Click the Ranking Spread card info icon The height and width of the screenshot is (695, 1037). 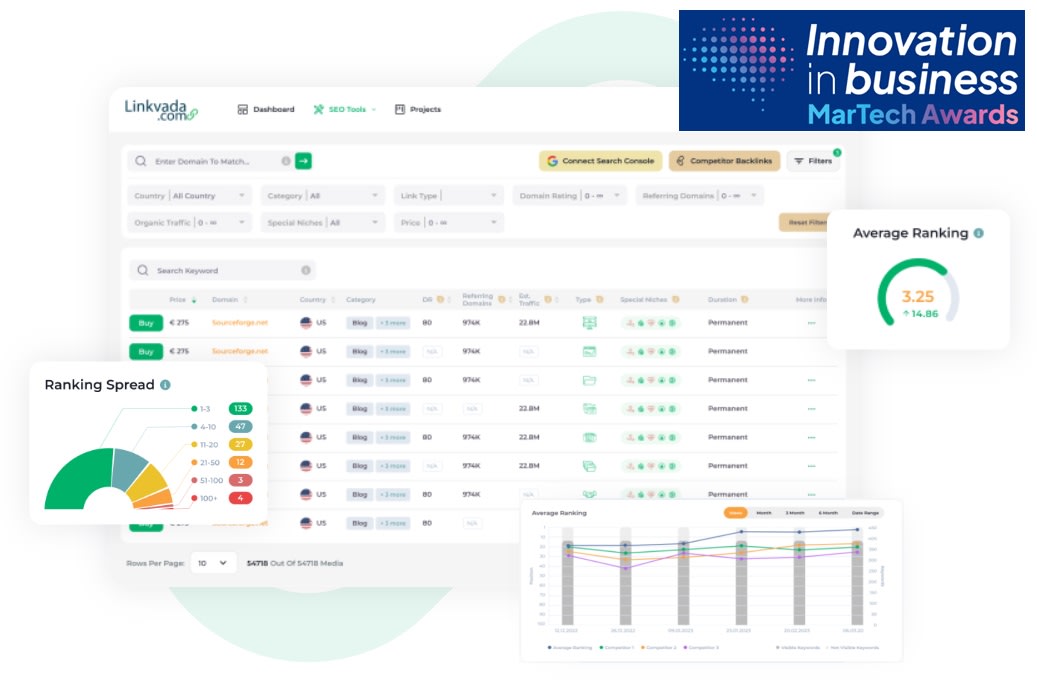click(165, 385)
